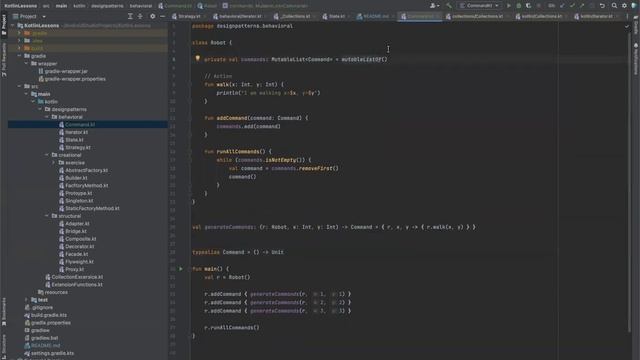Open the CommandKt run configuration dropdown
The width and height of the screenshot is (640, 360).
480,6
